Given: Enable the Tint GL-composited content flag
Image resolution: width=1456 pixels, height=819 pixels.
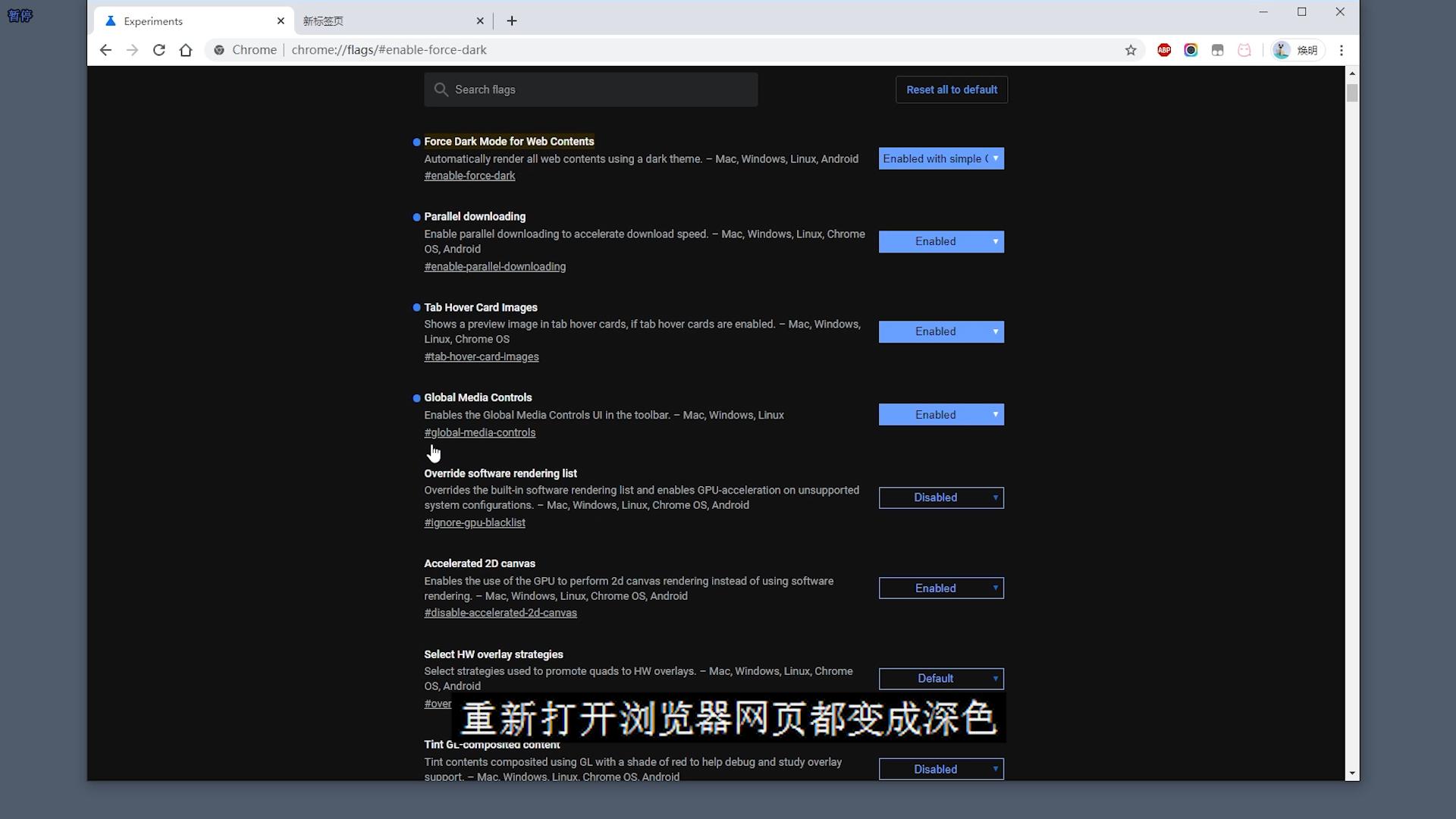Looking at the screenshot, I should click(x=940, y=769).
